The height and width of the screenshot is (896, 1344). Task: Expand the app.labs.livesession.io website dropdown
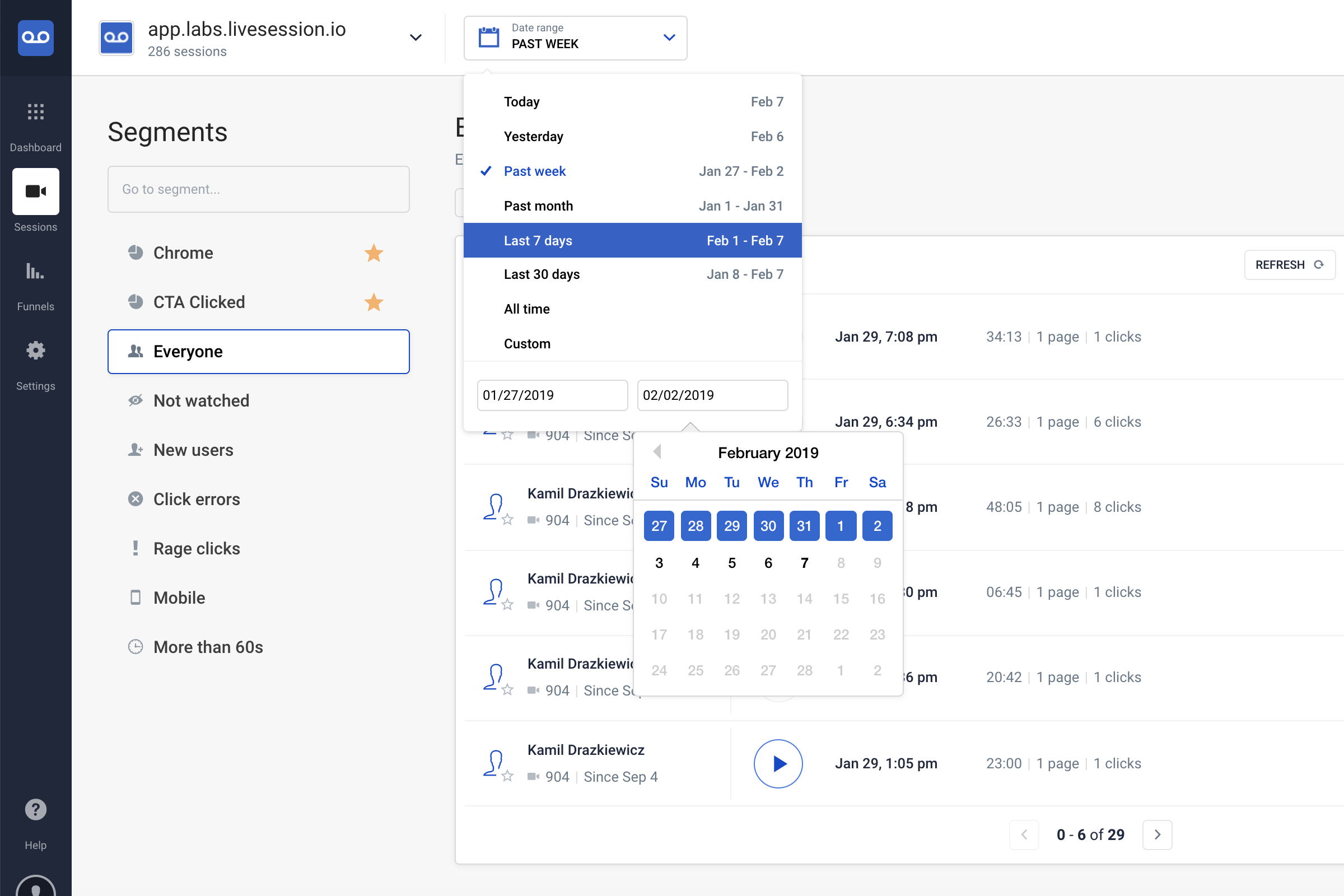(x=416, y=38)
